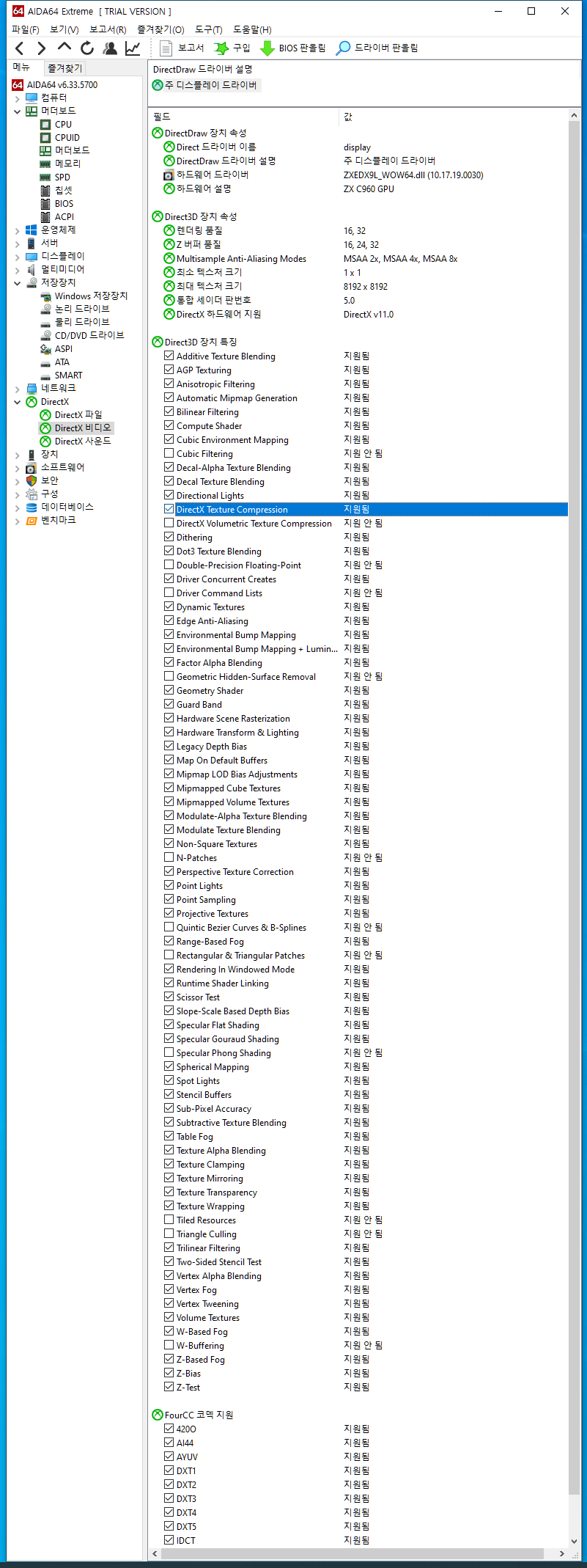Select the 머더보드 child tree item
The height and width of the screenshot is (1568, 587).
coord(72,151)
